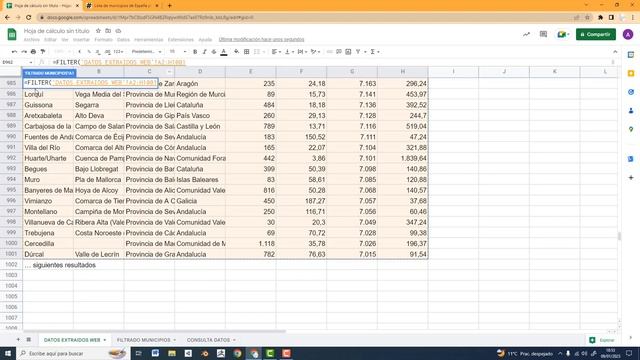
Task: Open the Keep side panel icon
Action: point(631,73)
